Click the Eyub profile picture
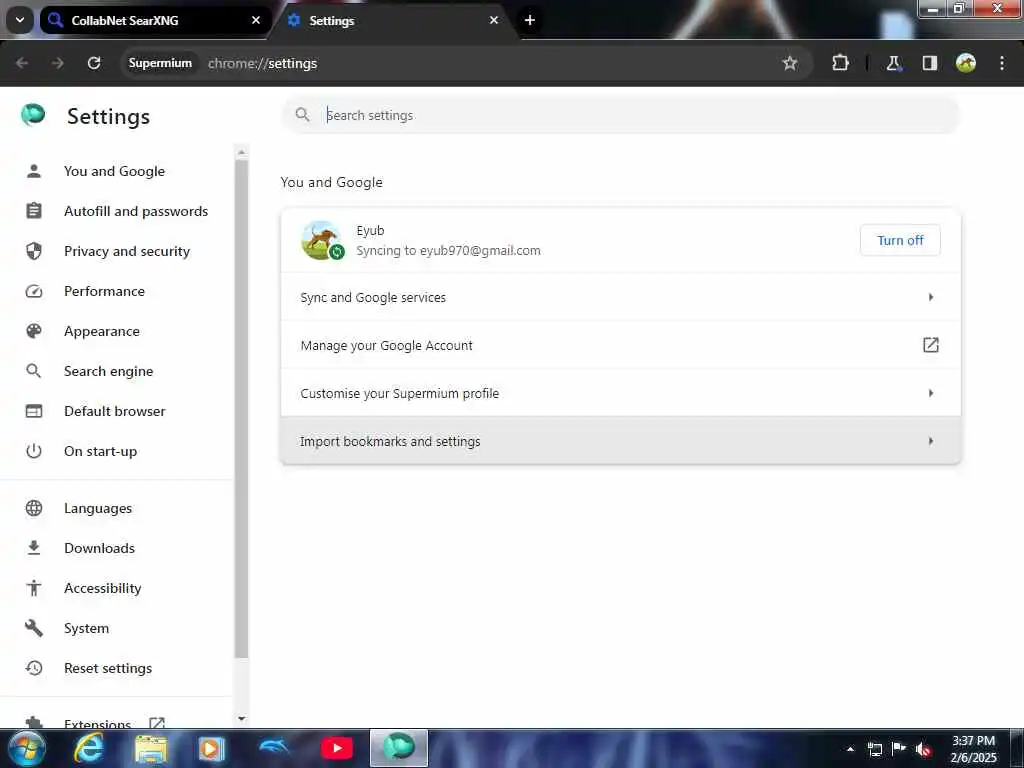This screenshot has width=1024, height=768. click(321, 240)
